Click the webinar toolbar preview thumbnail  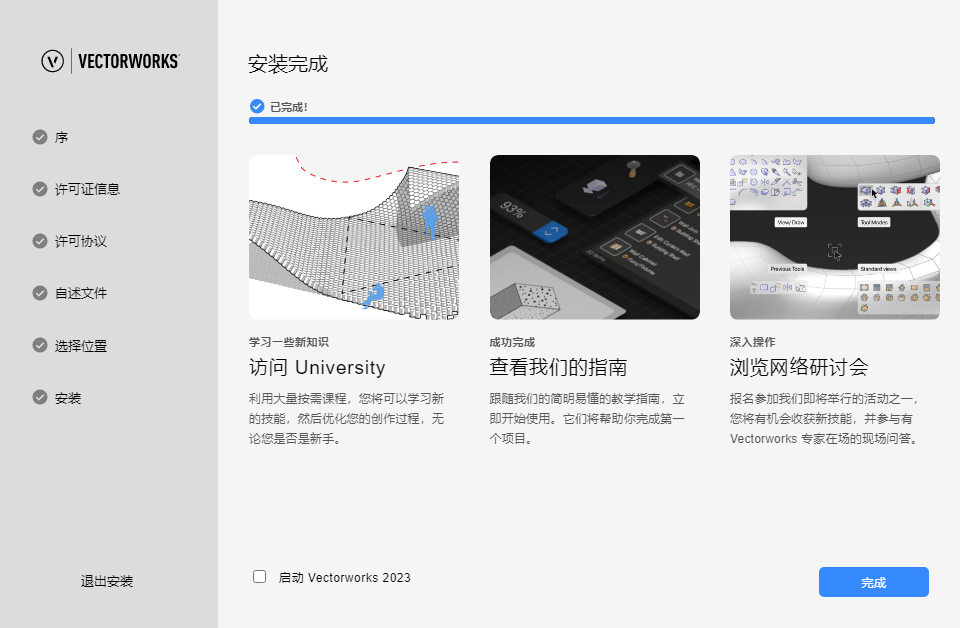coord(834,236)
